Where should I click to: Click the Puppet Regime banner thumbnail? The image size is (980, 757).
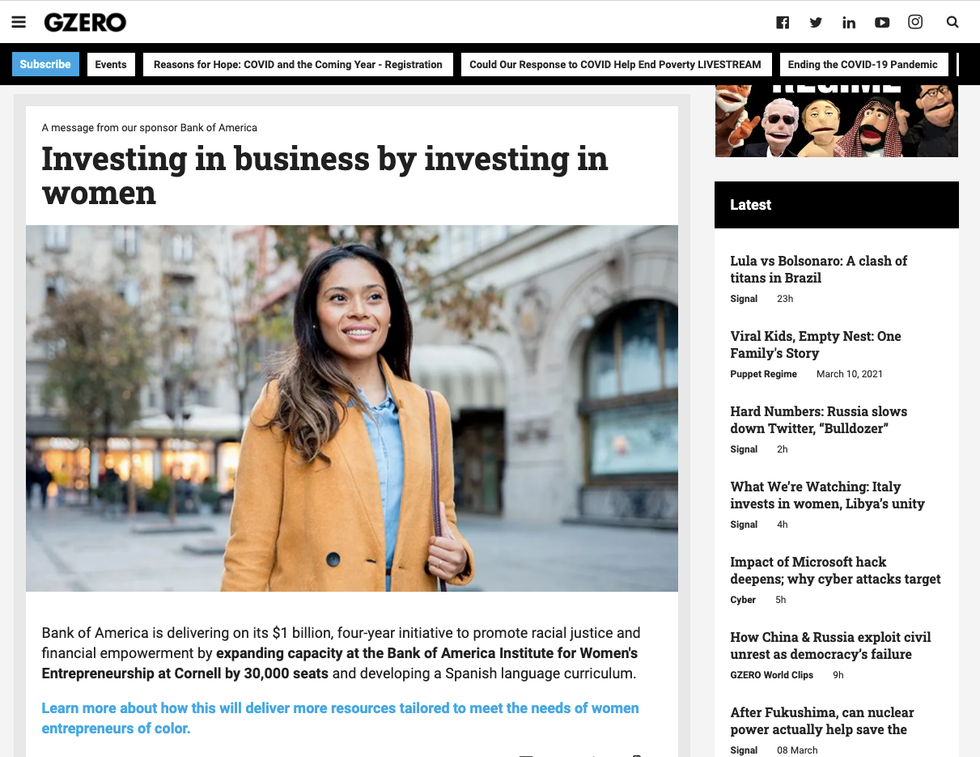(x=836, y=122)
